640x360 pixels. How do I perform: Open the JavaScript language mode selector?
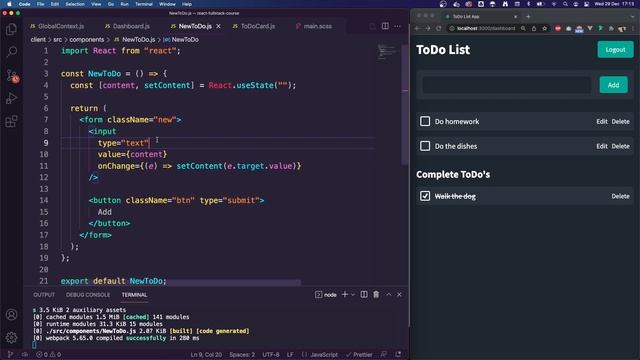320,354
